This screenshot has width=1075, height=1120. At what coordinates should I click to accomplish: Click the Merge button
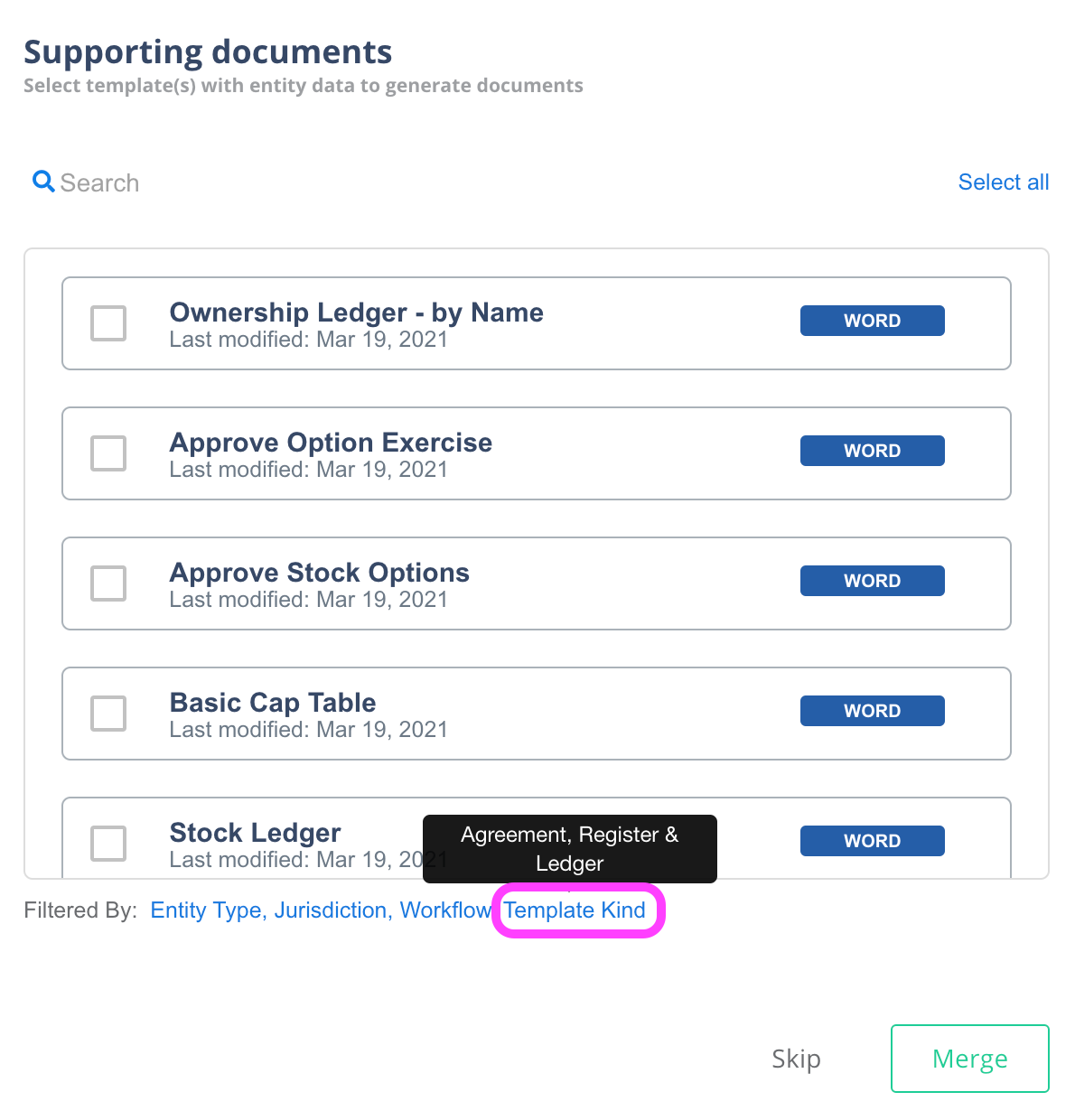pos(970,1059)
